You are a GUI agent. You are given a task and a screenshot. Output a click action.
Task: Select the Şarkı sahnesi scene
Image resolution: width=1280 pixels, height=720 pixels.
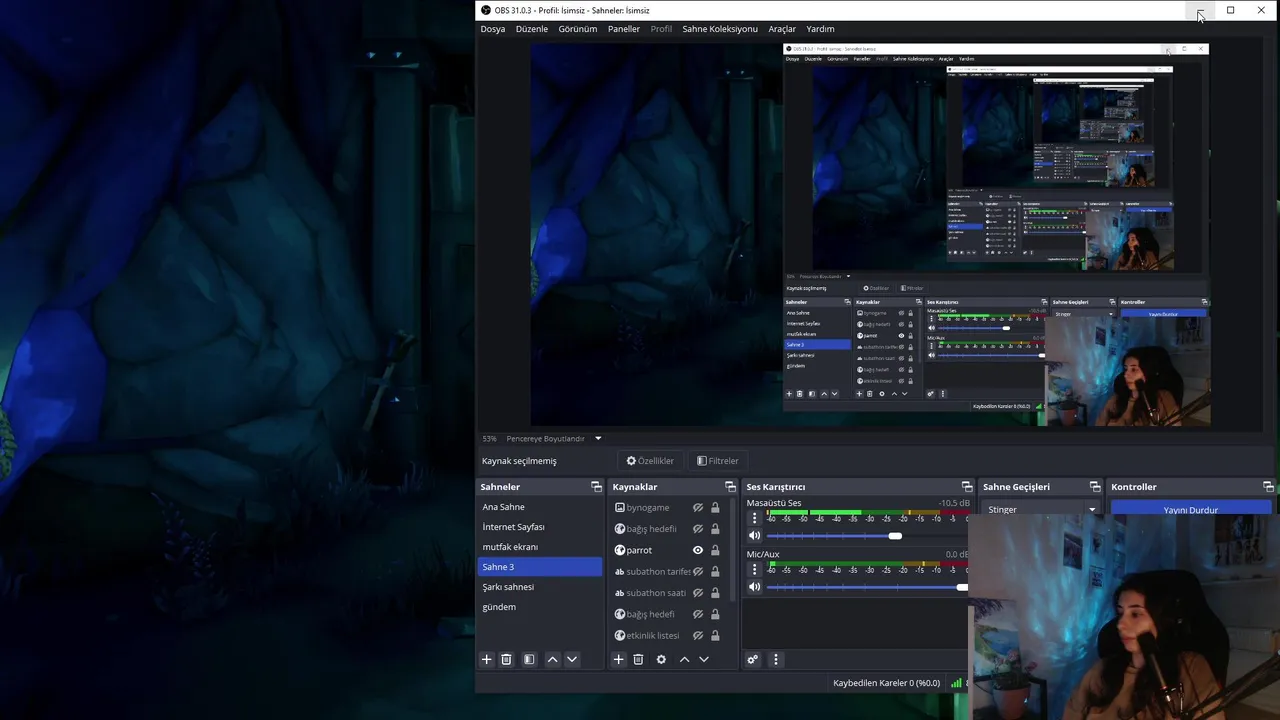pos(539,587)
